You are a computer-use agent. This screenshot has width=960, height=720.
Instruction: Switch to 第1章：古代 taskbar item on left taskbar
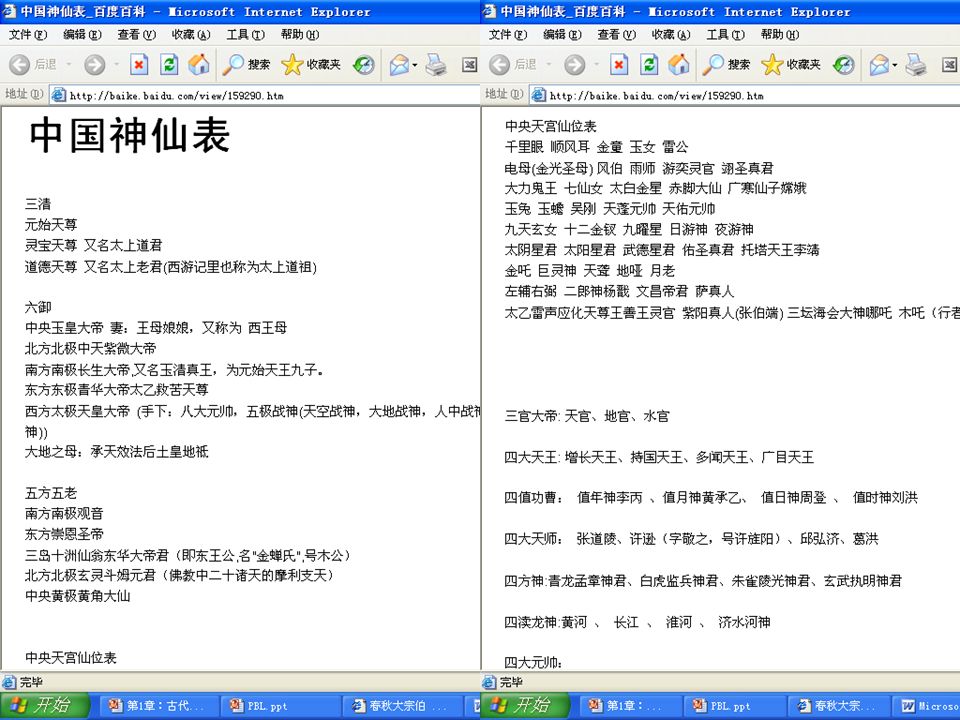(x=157, y=706)
